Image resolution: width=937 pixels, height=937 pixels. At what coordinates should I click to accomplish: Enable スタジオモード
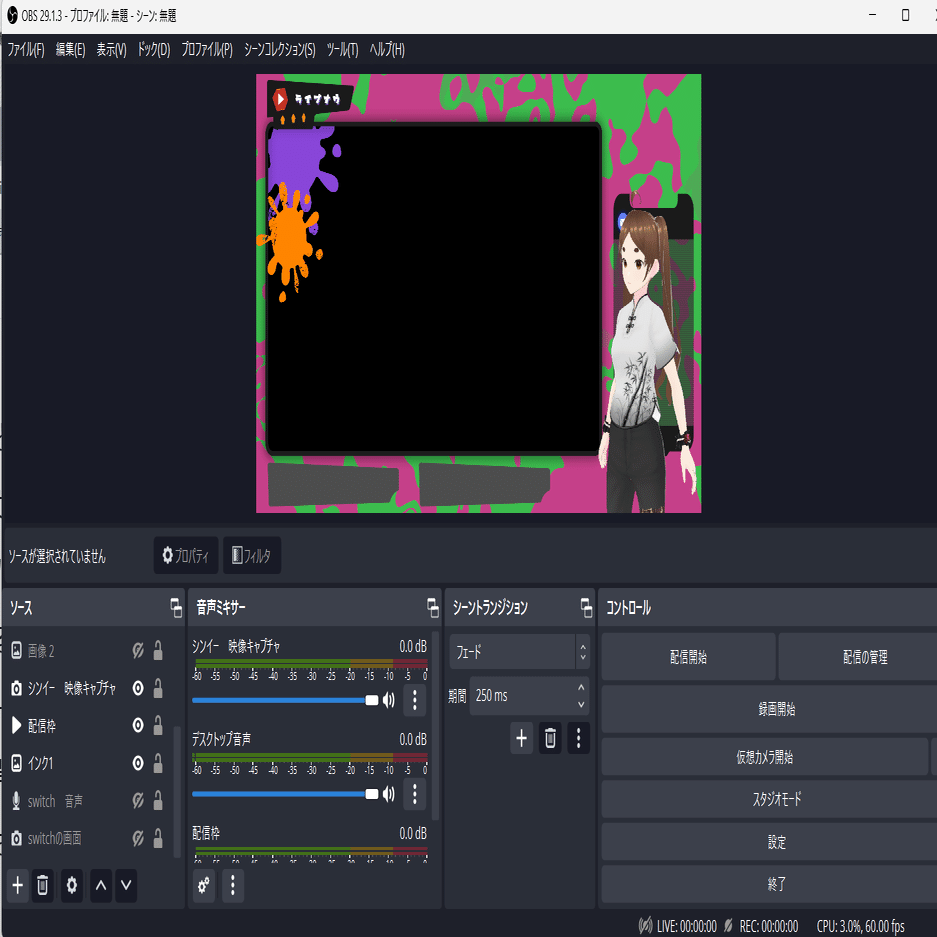tap(770, 799)
